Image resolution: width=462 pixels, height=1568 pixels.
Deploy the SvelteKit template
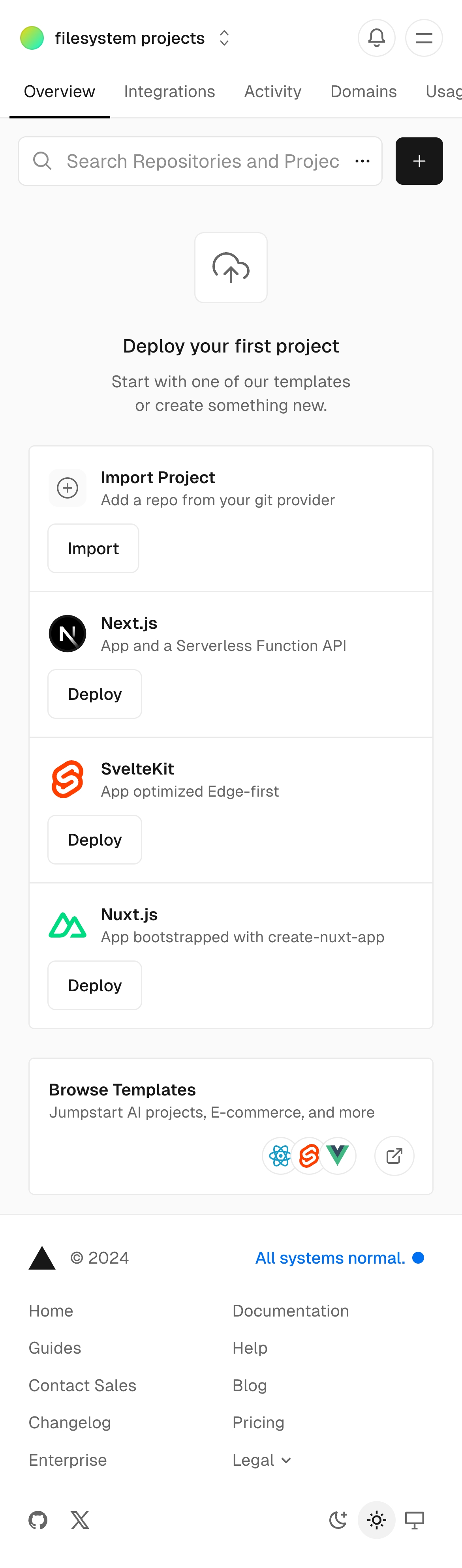coord(94,839)
